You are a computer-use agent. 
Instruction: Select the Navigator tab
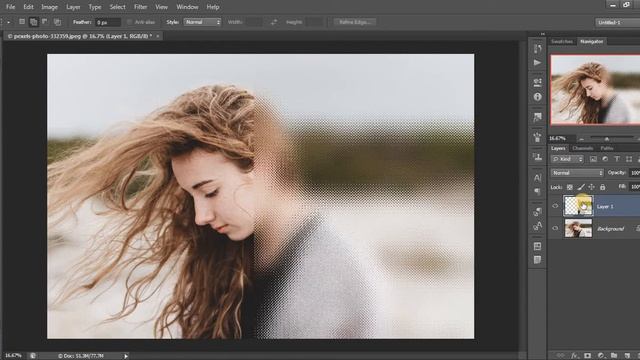click(592, 42)
